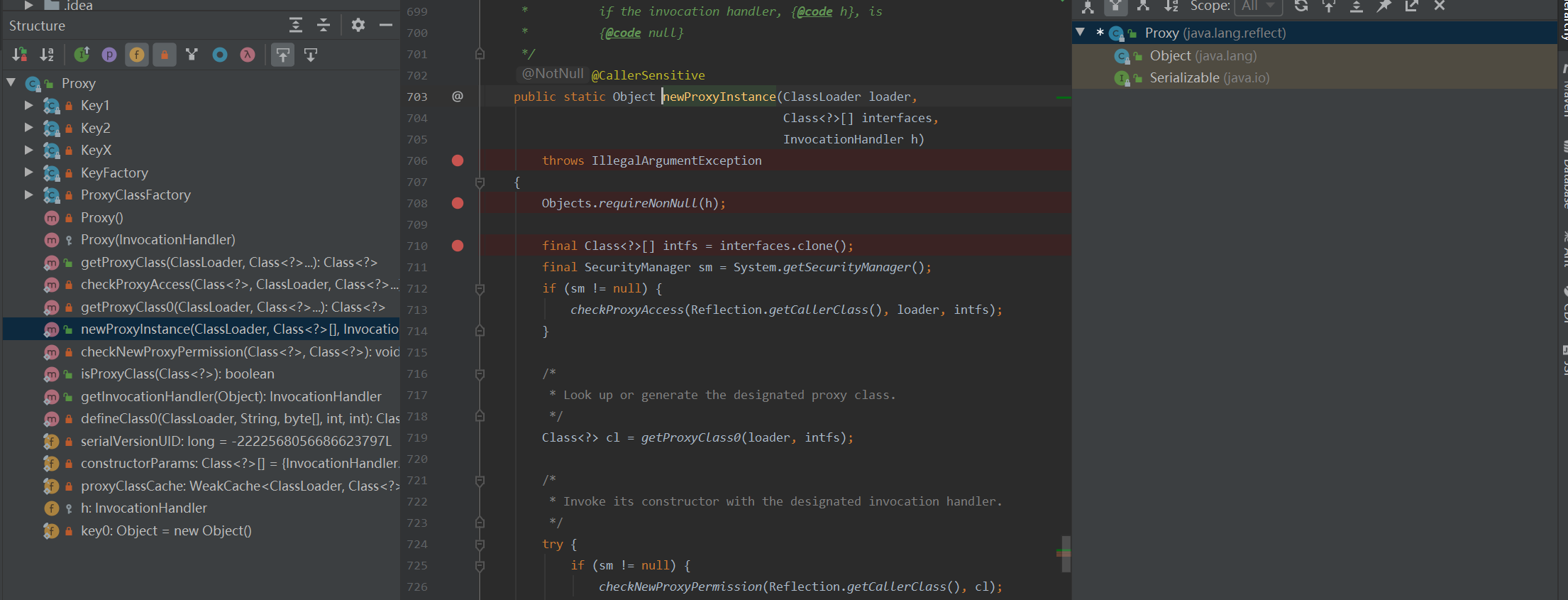Open Structure panel settings gear

tap(358, 26)
